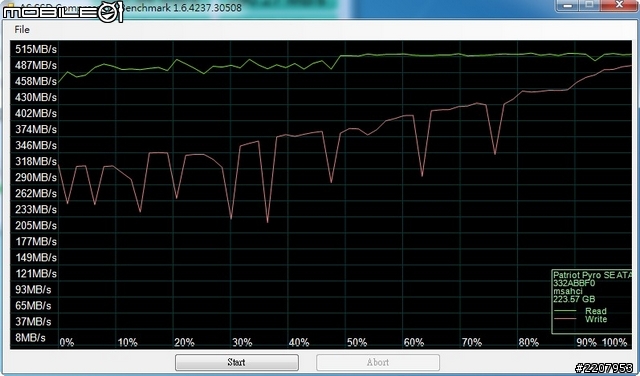Click the greyed-out Abort button
This screenshot has width=640, height=376.
pyautogui.click(x=378, y=362)
